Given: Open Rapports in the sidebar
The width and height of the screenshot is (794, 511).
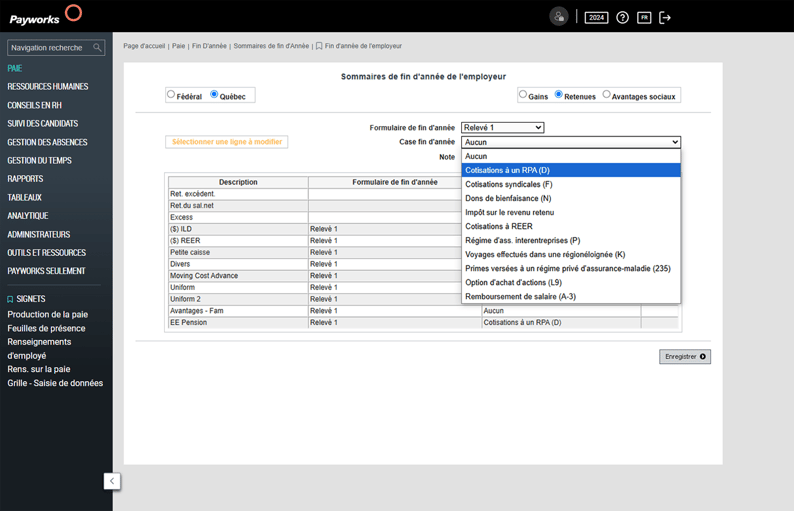Looking at the screenshot, I should tap(25, 179).
